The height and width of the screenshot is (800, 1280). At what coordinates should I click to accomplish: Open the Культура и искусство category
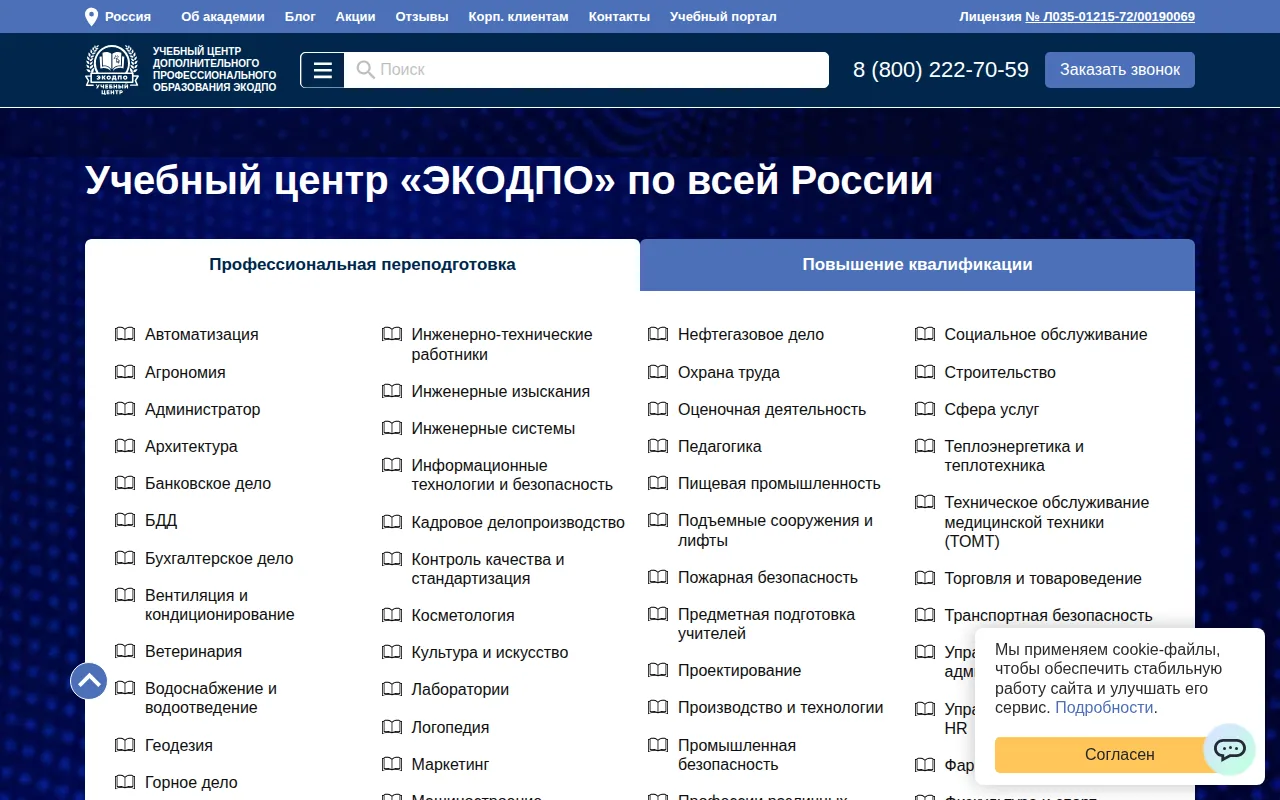pyautogui.click(x=490, y=652)
